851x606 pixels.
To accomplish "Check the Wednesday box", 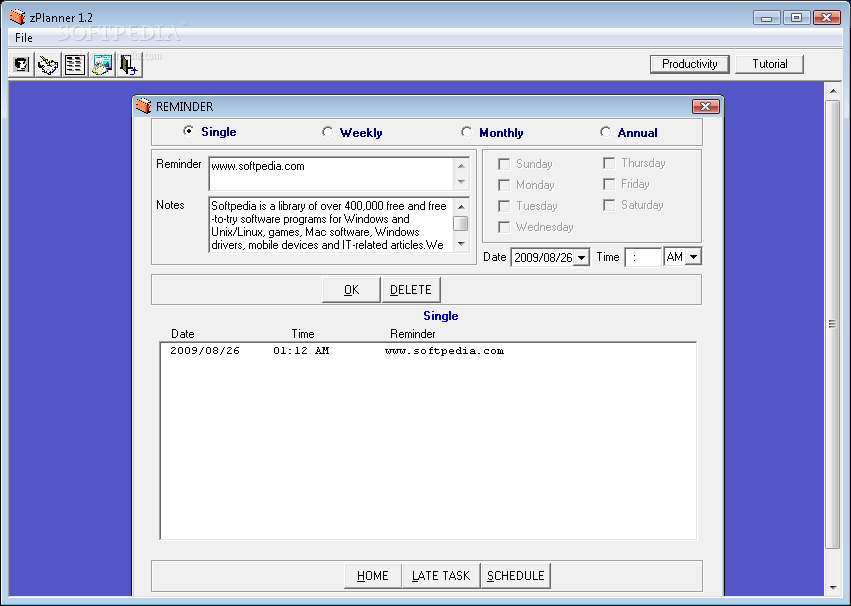I will coord(504,227).
